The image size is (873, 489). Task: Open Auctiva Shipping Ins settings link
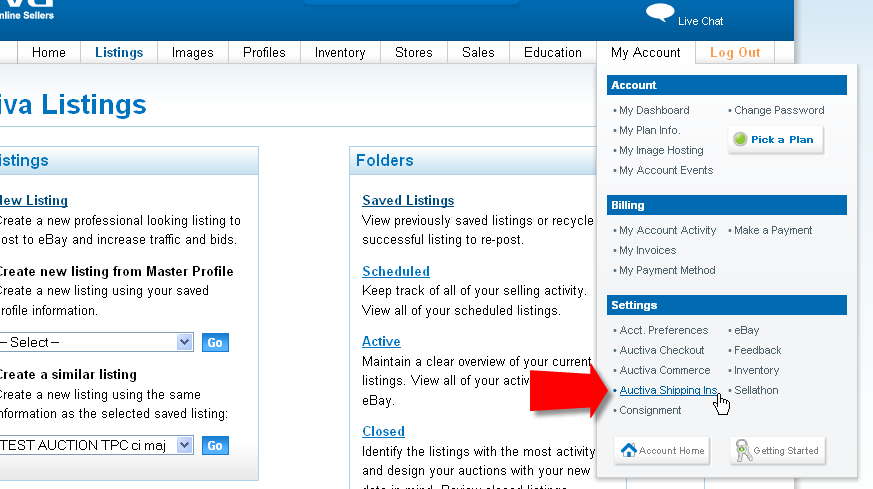(668, 390)
